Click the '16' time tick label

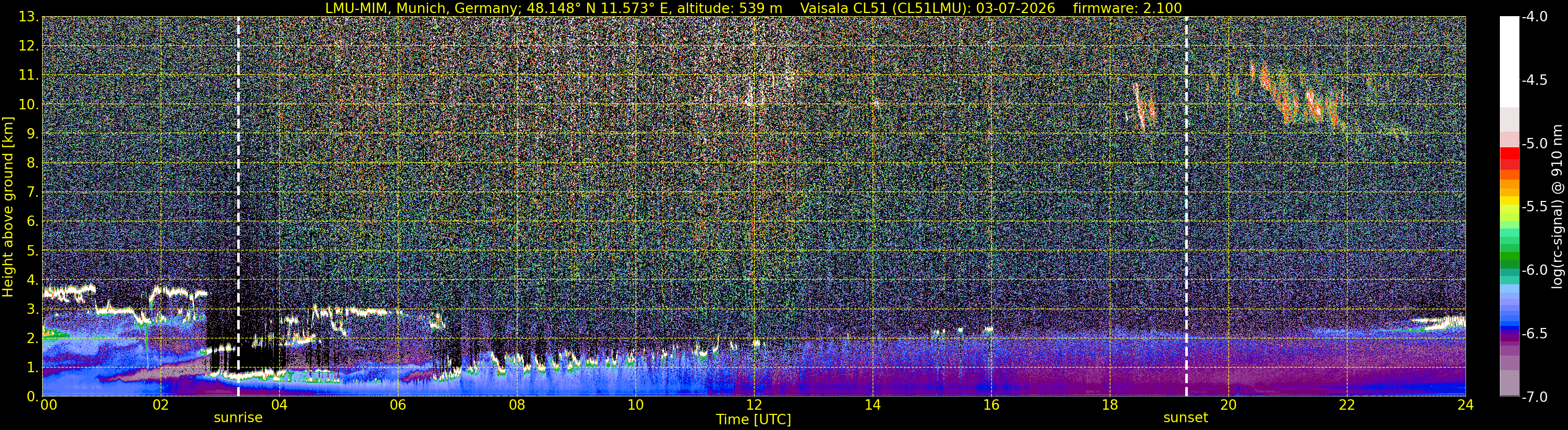(991, 404)
